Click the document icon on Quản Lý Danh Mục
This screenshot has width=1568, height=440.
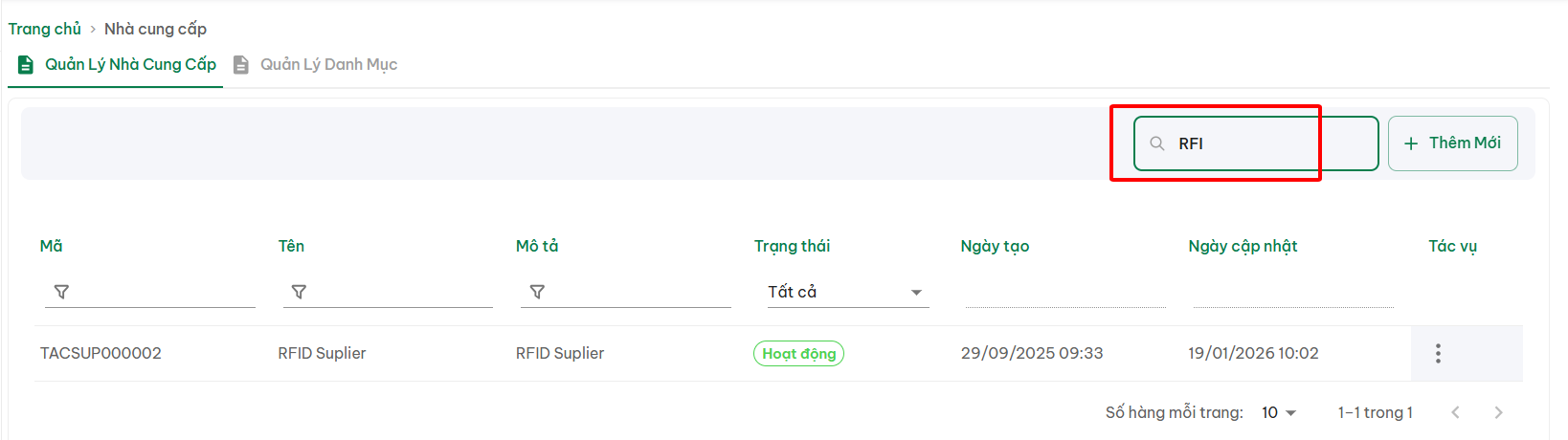[x=241, y=65]
